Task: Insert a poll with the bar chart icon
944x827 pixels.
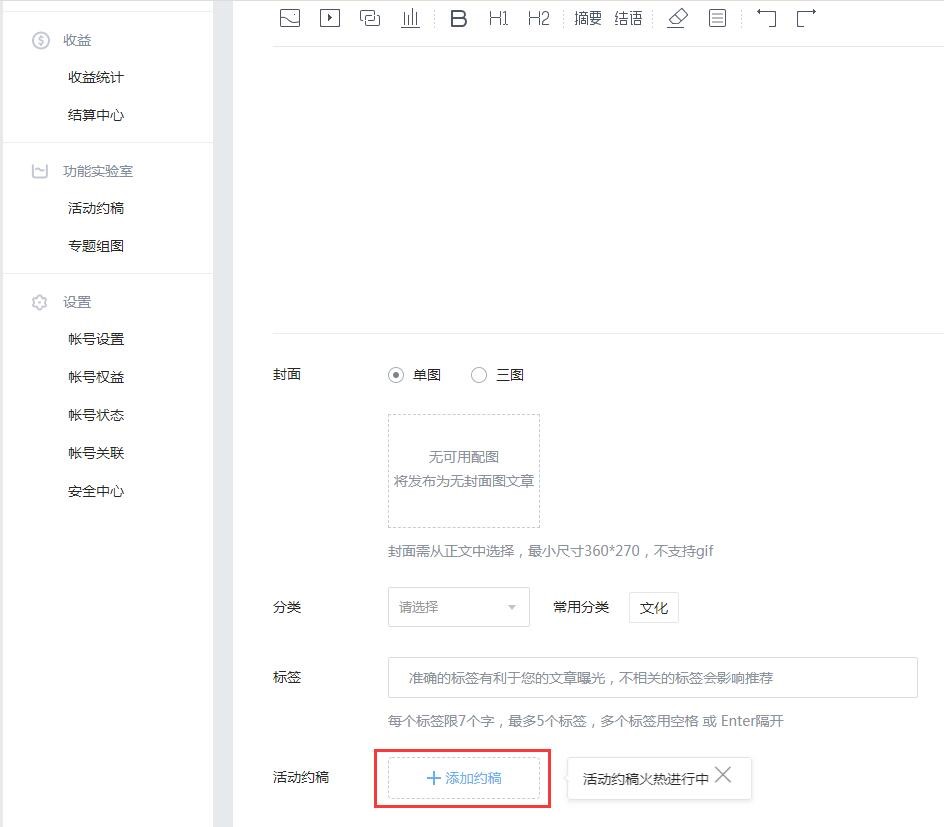Action: point(410,18)
